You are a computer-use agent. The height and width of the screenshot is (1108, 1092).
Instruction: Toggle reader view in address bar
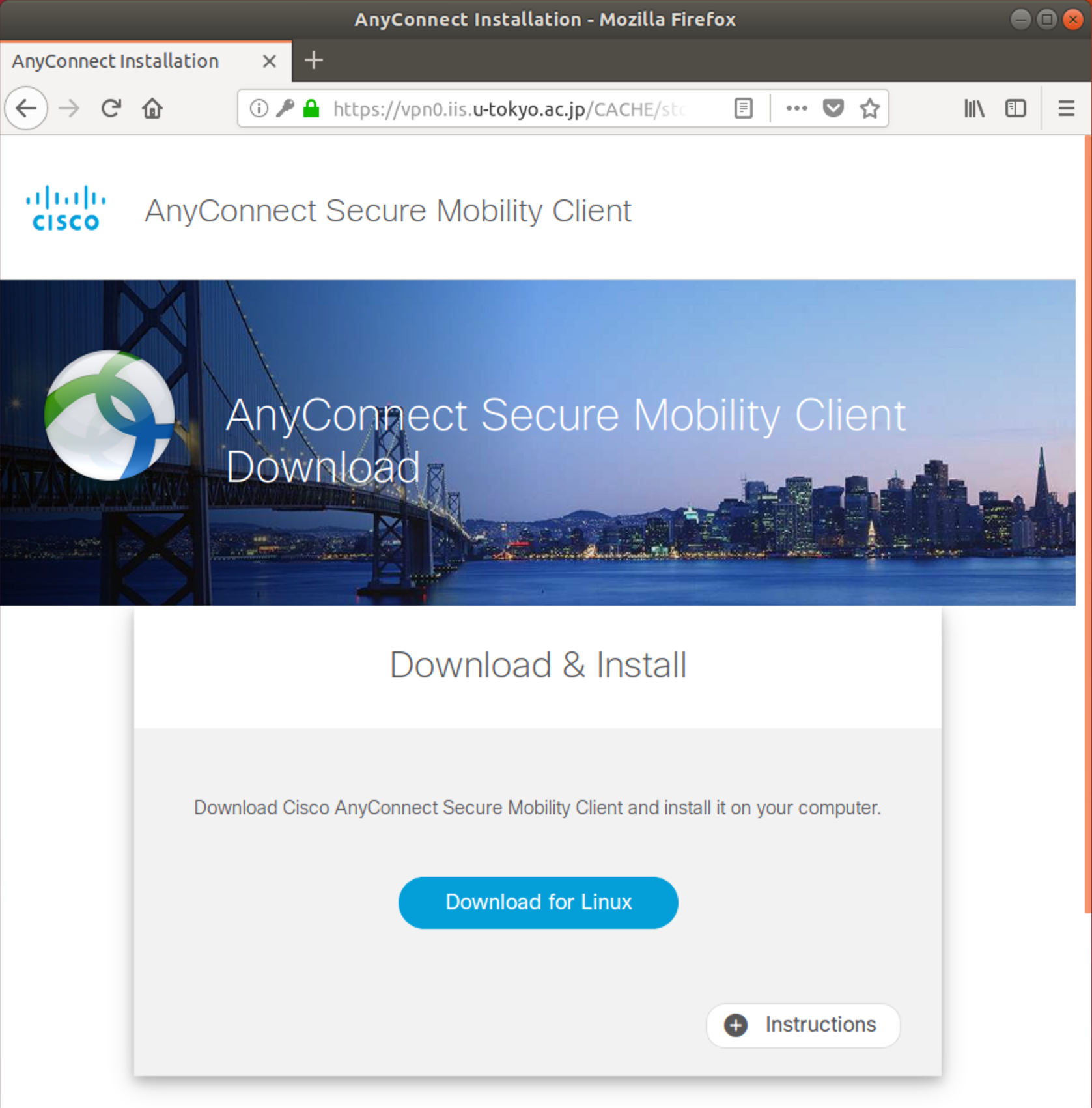743,108
